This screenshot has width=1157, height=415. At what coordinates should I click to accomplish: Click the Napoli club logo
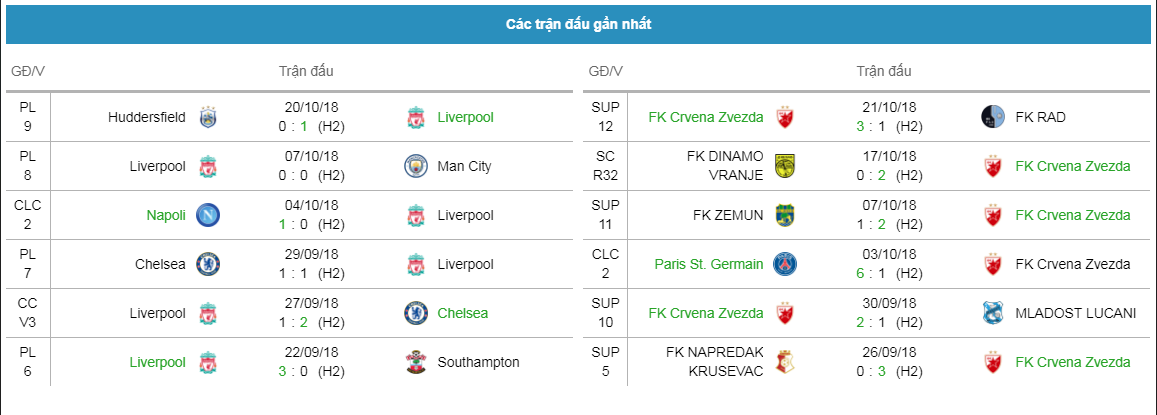[208, 215]
